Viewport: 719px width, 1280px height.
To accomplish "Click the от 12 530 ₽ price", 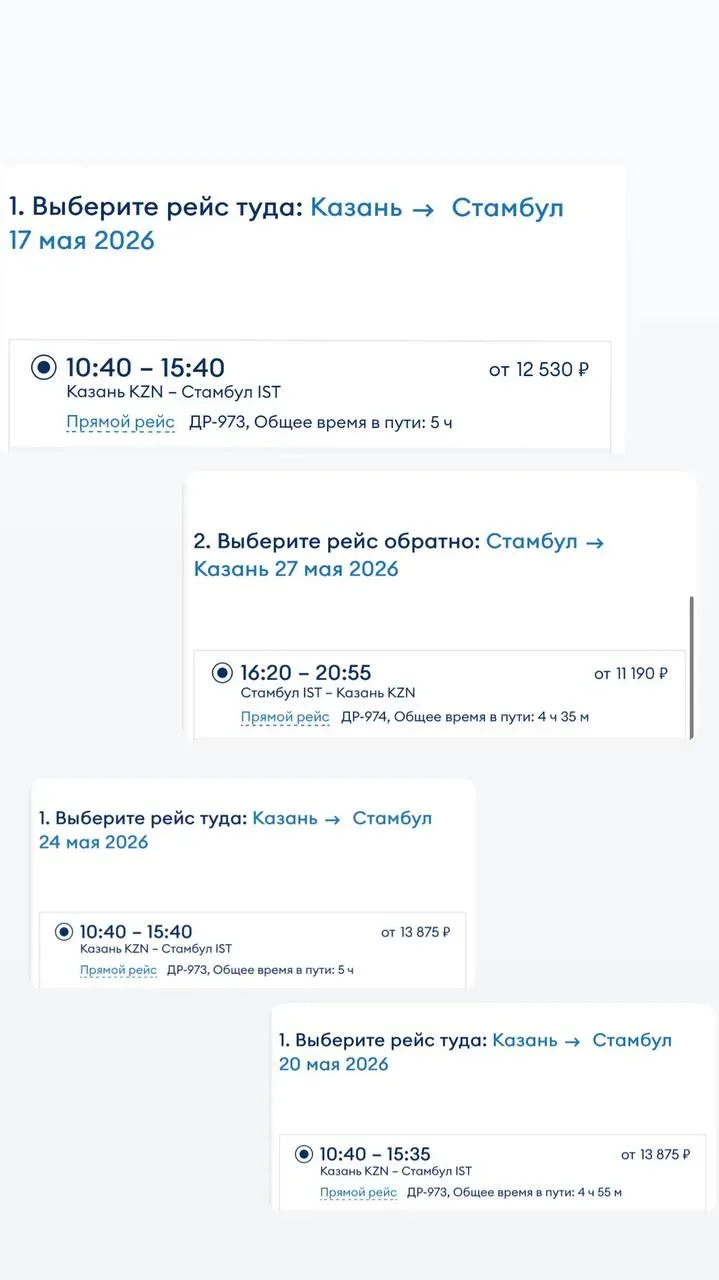I will click(538, 370).
